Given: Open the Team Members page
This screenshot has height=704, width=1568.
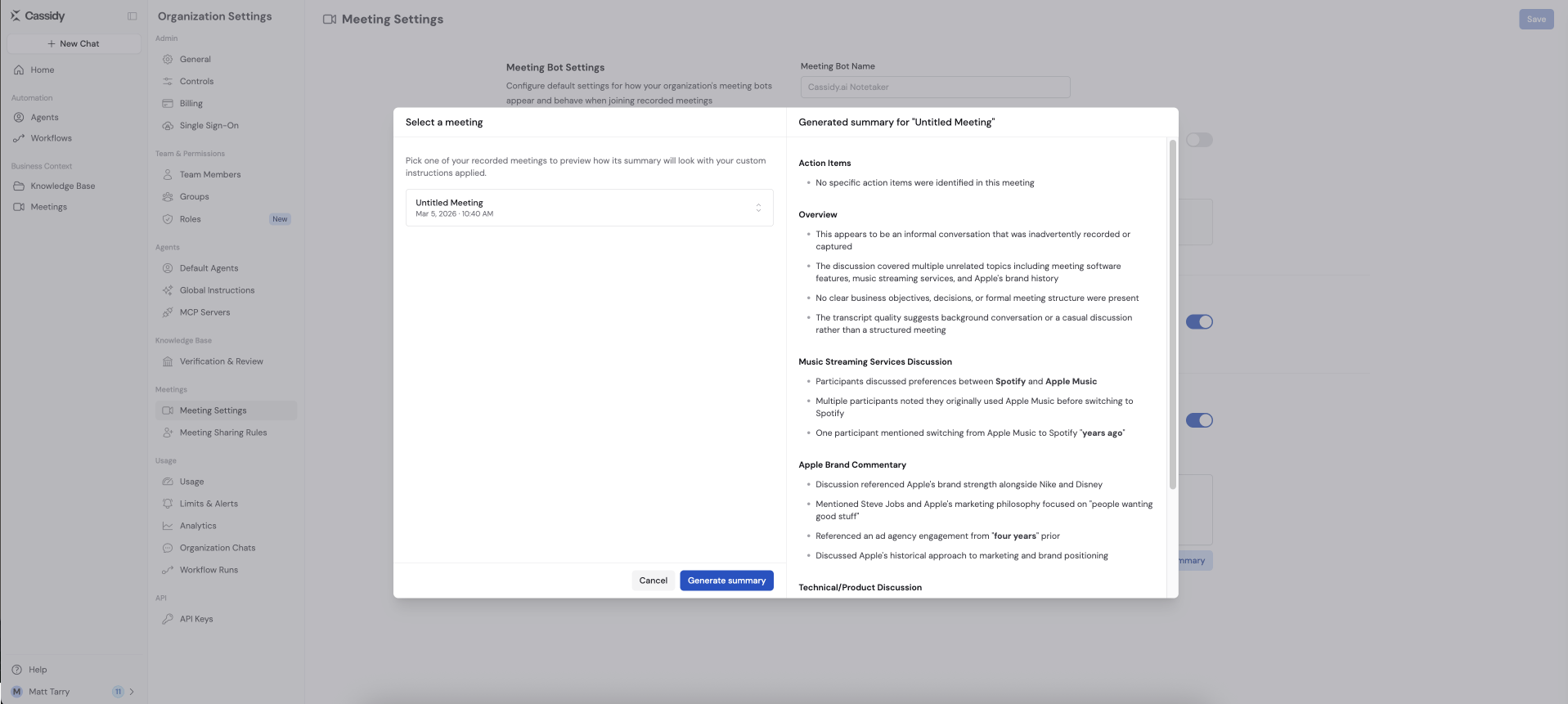Looking at the screenshot, I should point(226,175).
